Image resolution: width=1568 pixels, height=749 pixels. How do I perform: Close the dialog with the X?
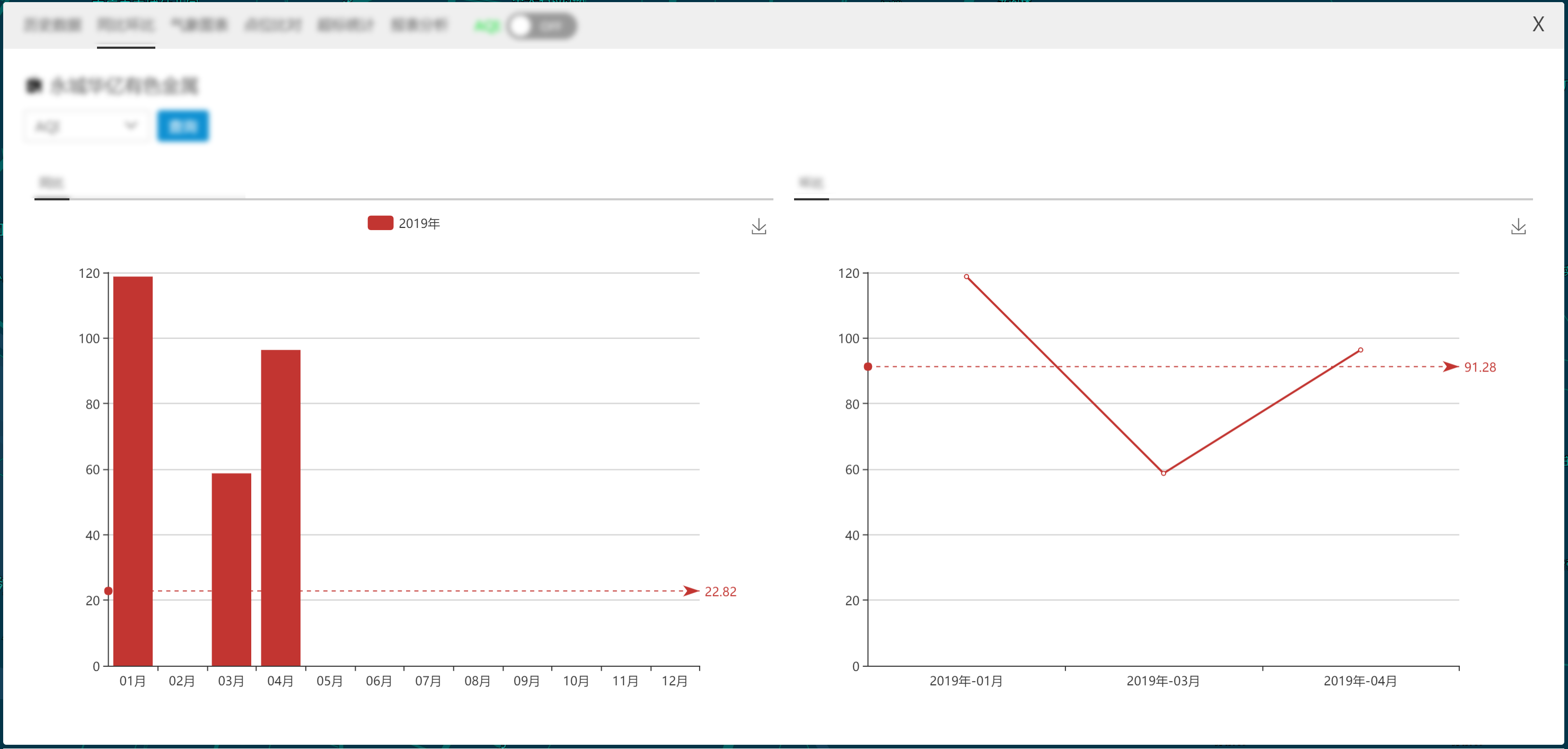[x=1538, y=24]
